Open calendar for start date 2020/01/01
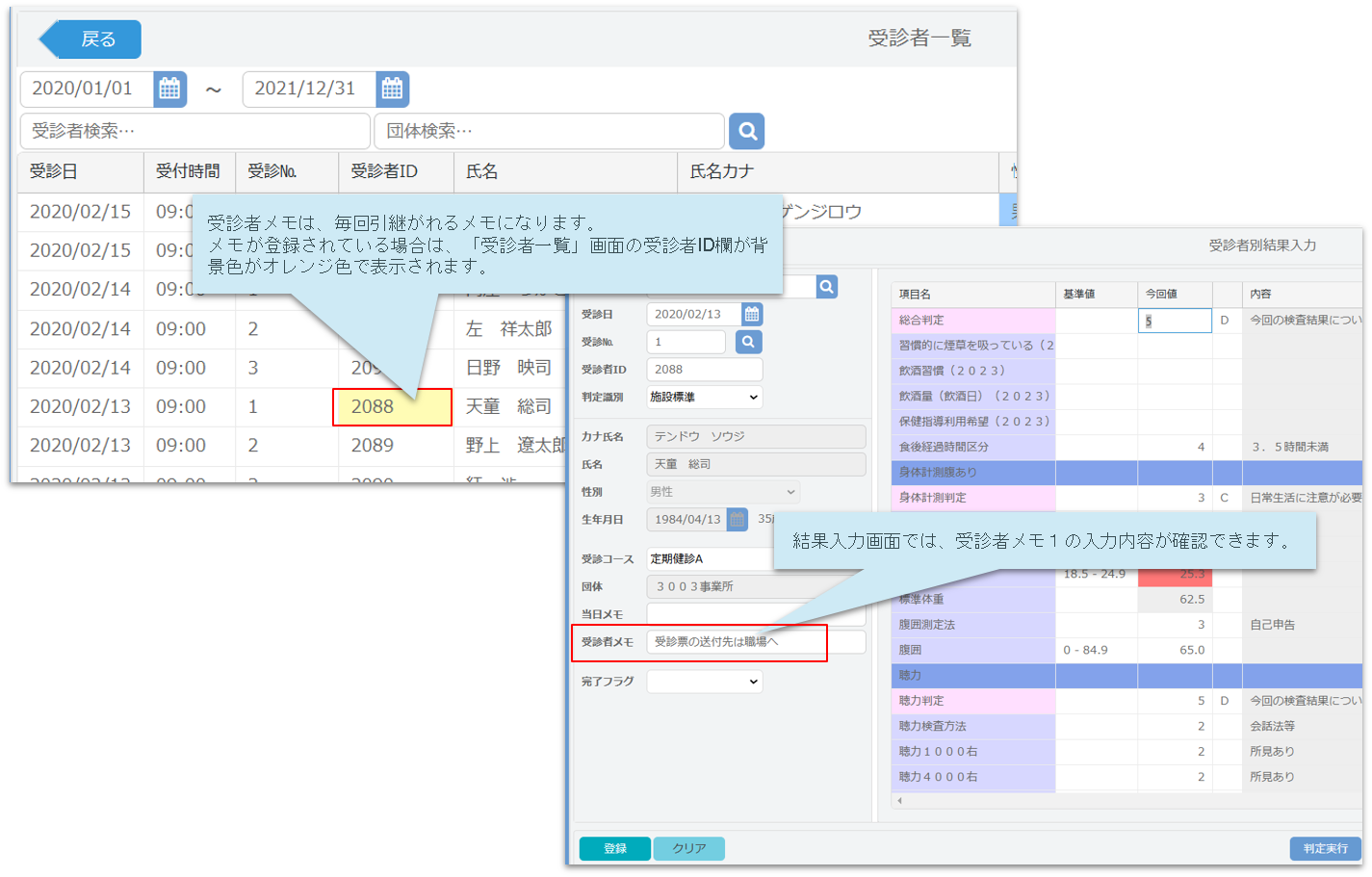Viewport: 1372px width, 877px height. click(x=169, y=89)
